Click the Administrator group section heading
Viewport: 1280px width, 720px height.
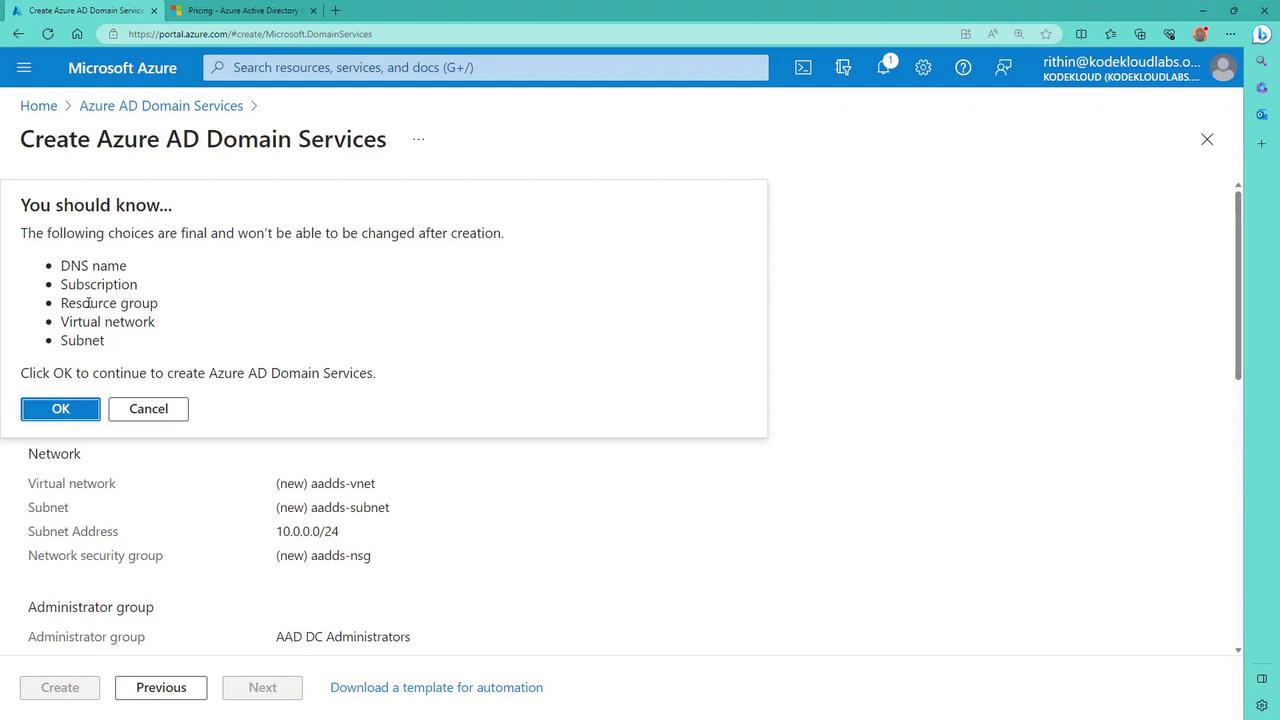tap(91, 607)
